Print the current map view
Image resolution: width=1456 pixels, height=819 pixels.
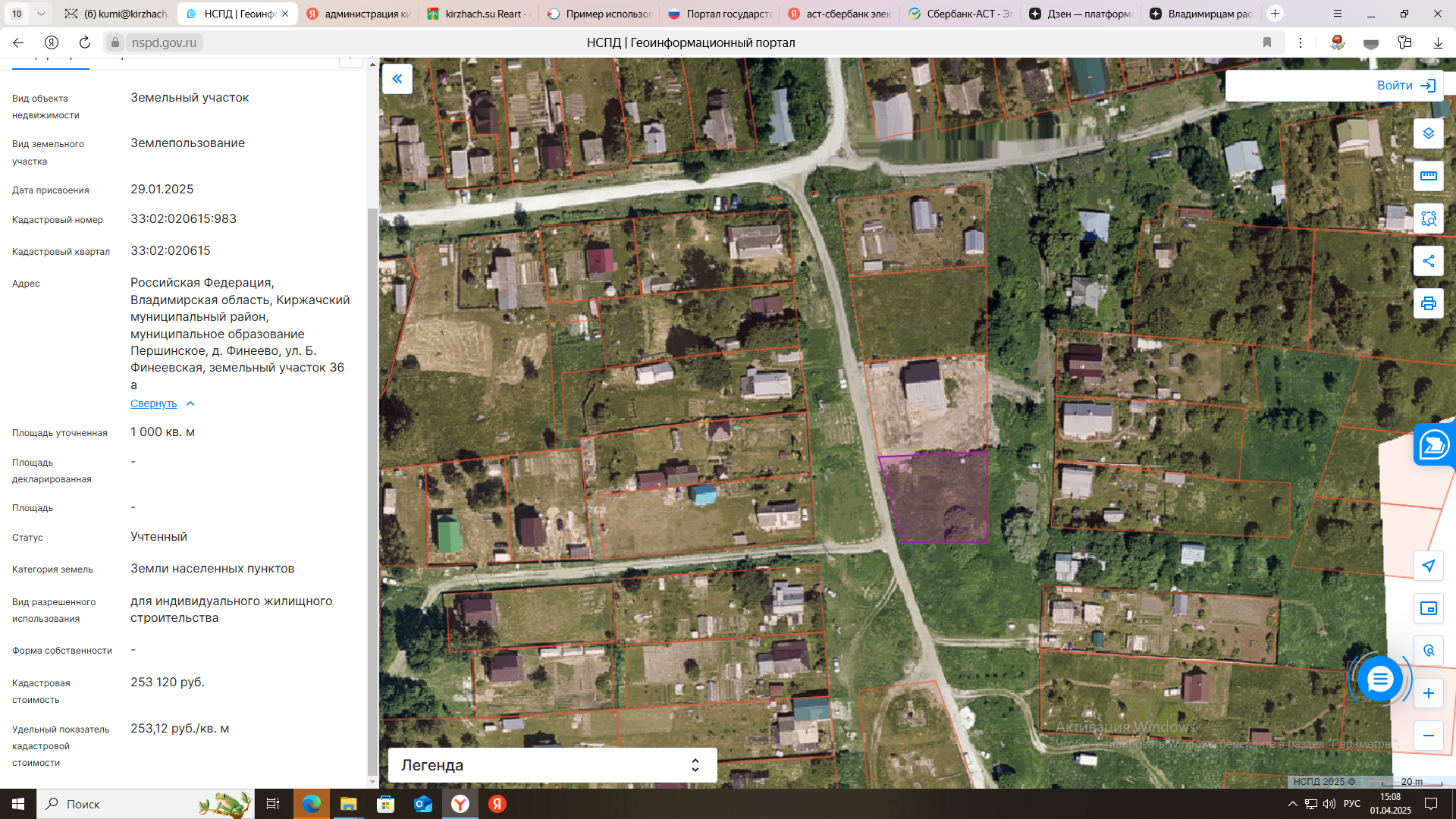[x=1428, y=303]
